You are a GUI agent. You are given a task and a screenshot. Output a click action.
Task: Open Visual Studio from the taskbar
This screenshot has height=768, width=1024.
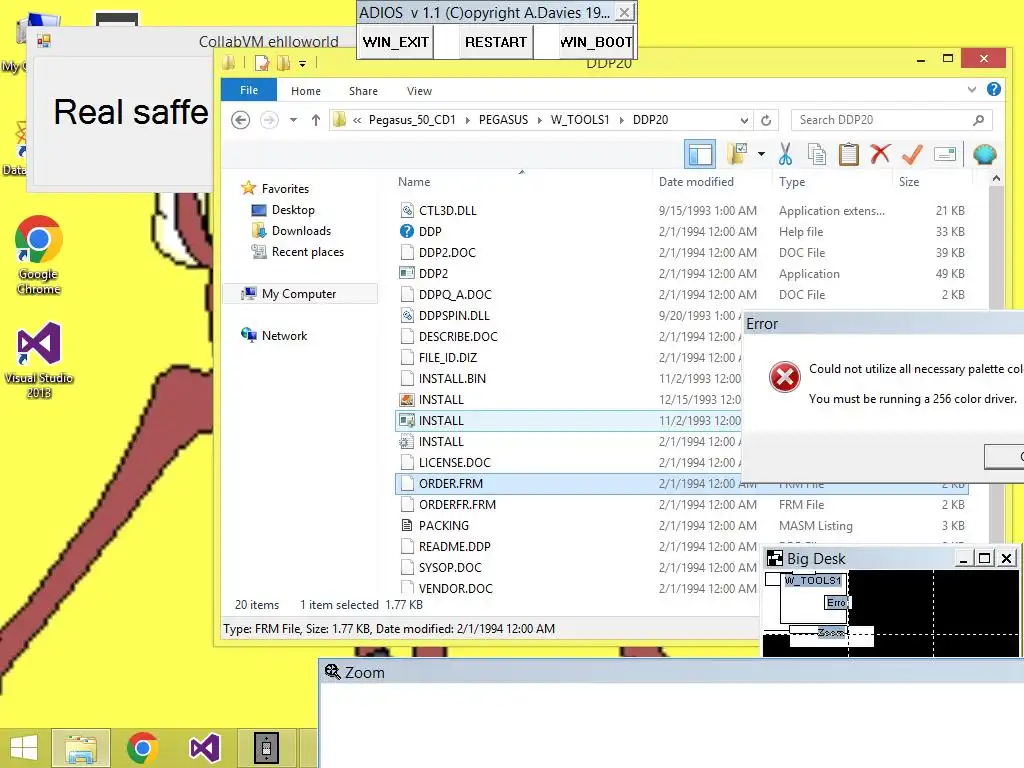tap(204, 748)
